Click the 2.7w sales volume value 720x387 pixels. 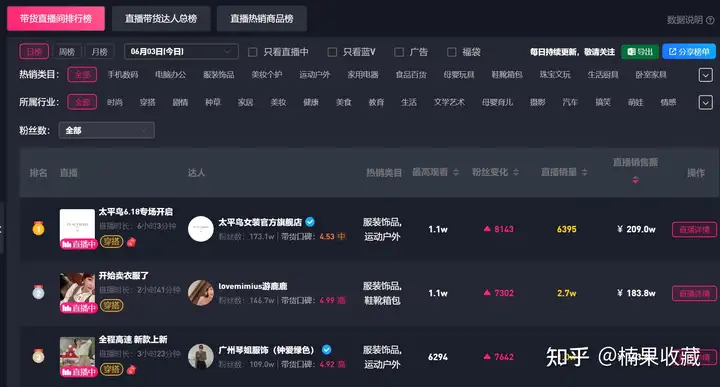click(567, 293)
